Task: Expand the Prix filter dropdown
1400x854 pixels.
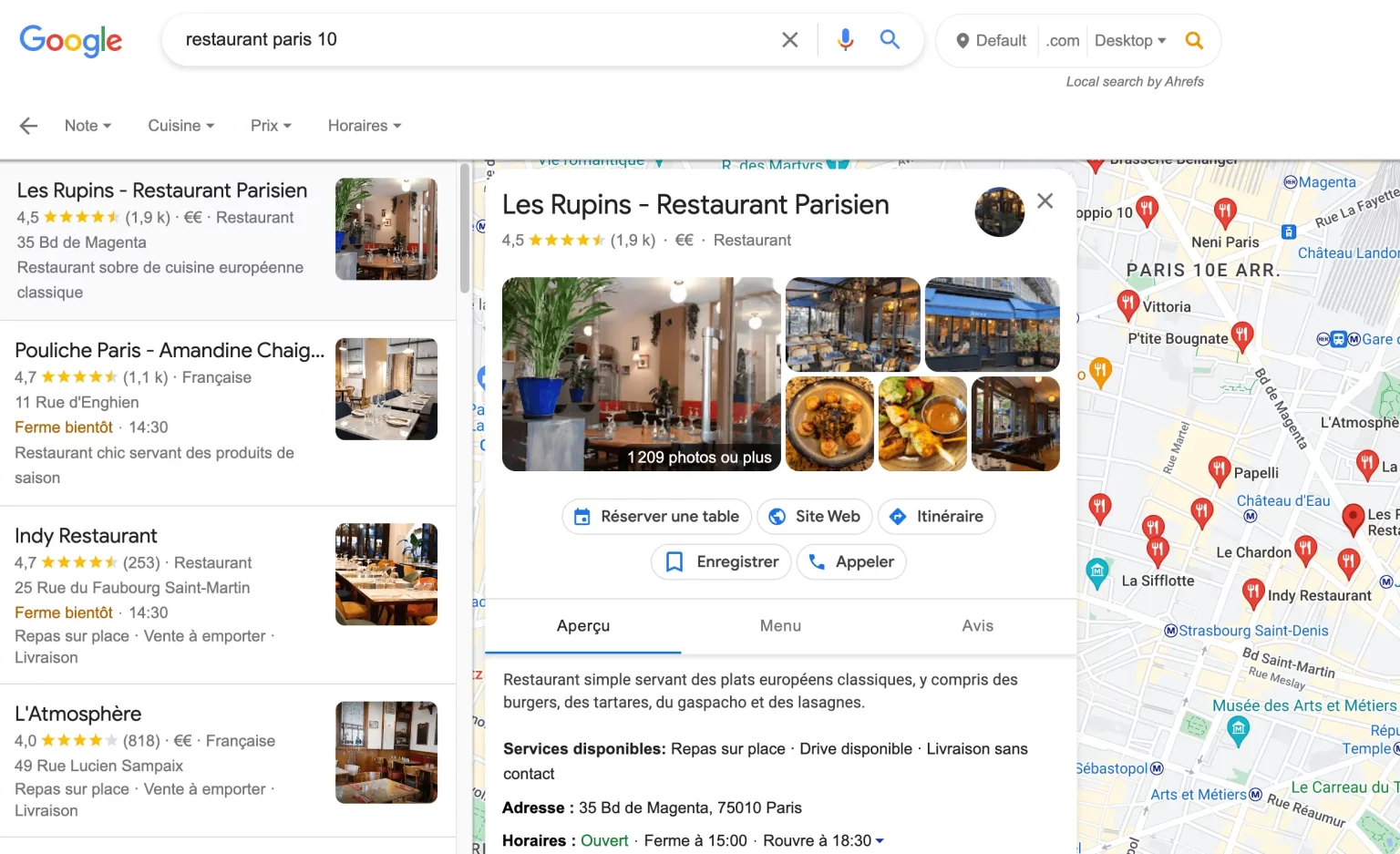Action: (272, 126)
